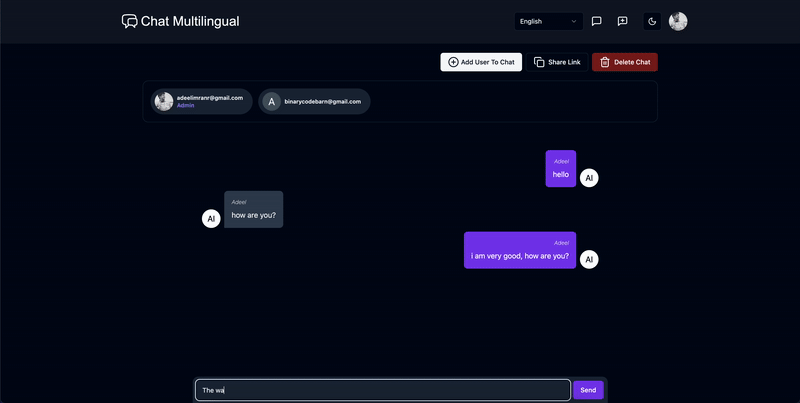Click "i am very good, how are you?" message
The image size is (800, 403).
(x=520, y=250)
